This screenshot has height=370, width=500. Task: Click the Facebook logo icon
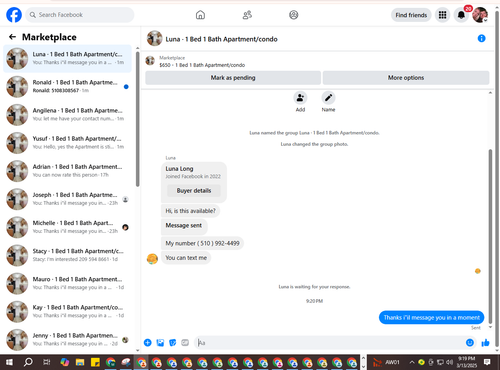point(14,15)
